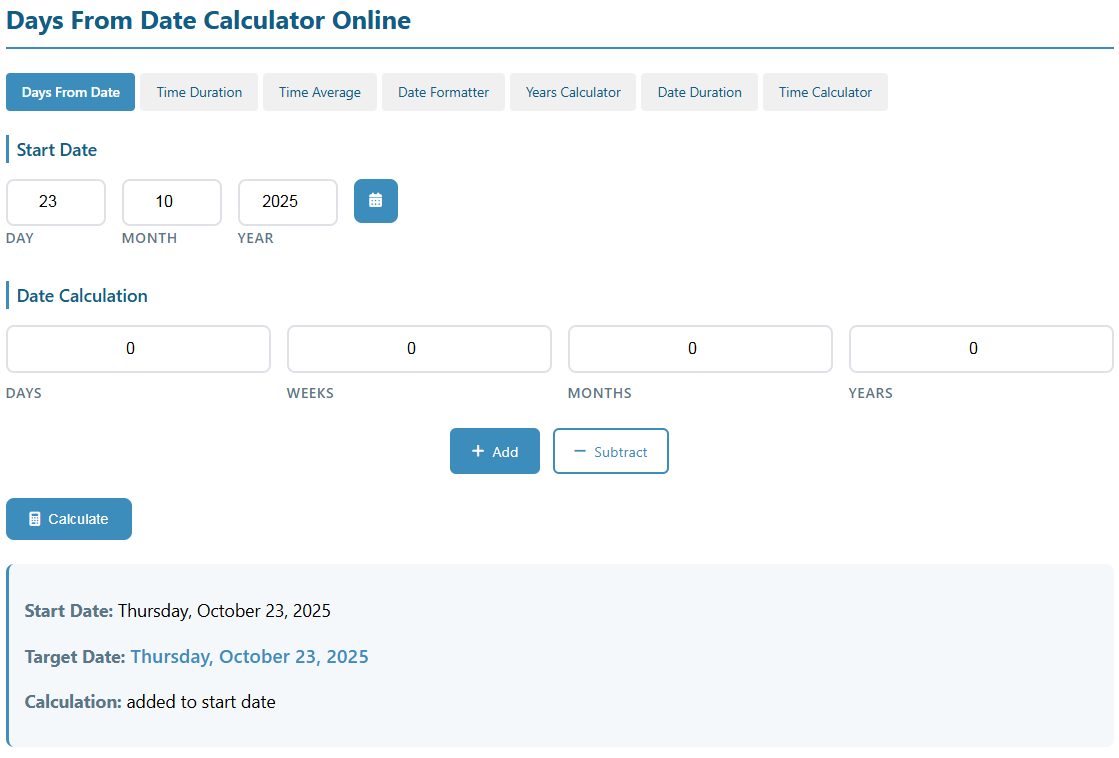Focus the Year input field

(x=287, y=202)
